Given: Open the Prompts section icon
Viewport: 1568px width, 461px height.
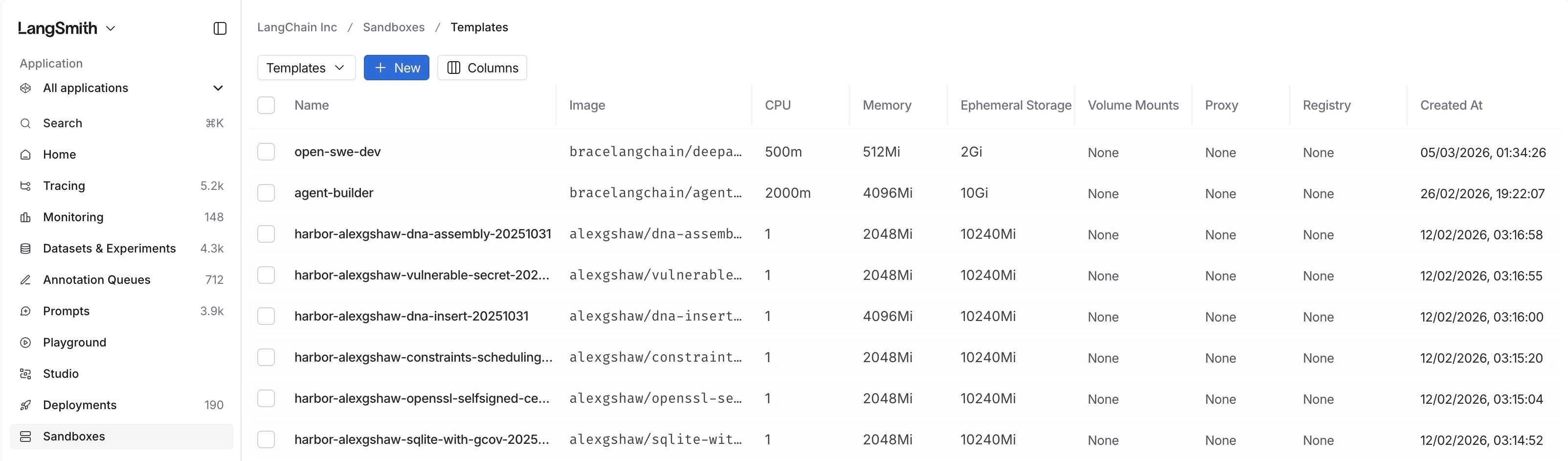Looking at the screenshot, I should pos(25,311).
